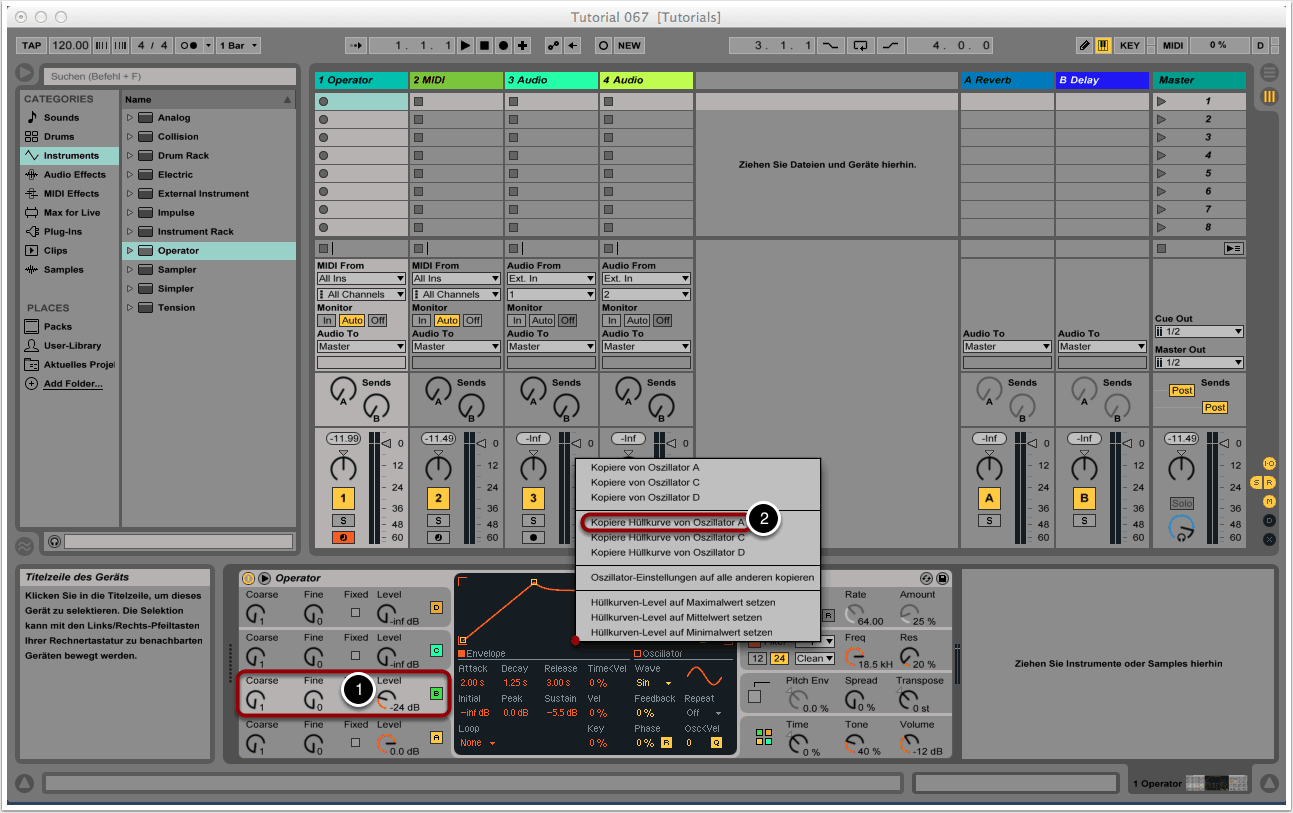Click the browser search field

pyautogui.click(x=168, y=76)
